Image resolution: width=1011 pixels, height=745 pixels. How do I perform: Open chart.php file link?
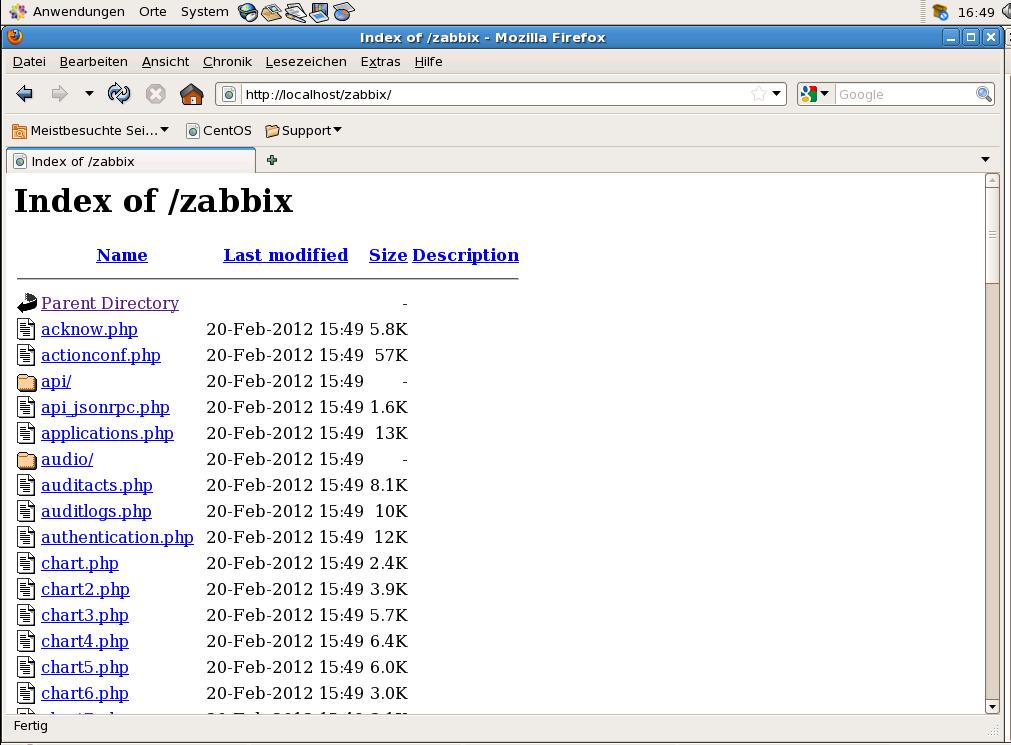[80, 563]
